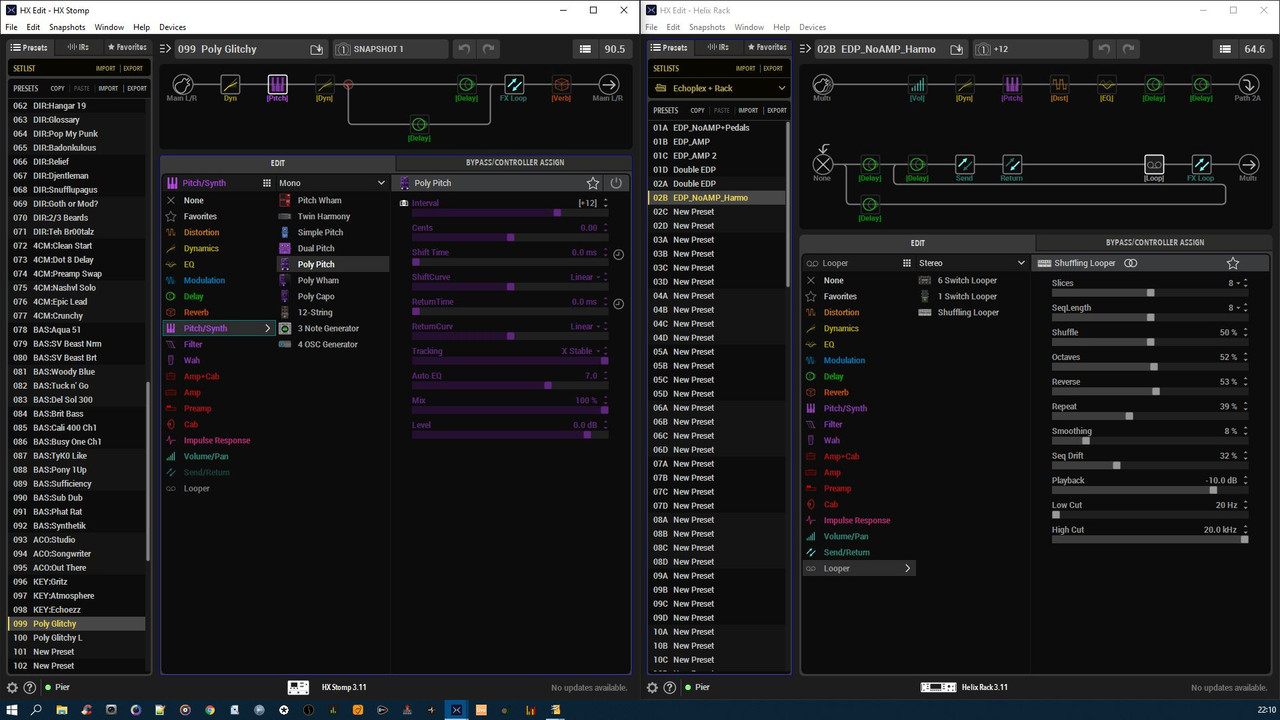Select the Main L/R input block in HX Stomp

(182, 85)
